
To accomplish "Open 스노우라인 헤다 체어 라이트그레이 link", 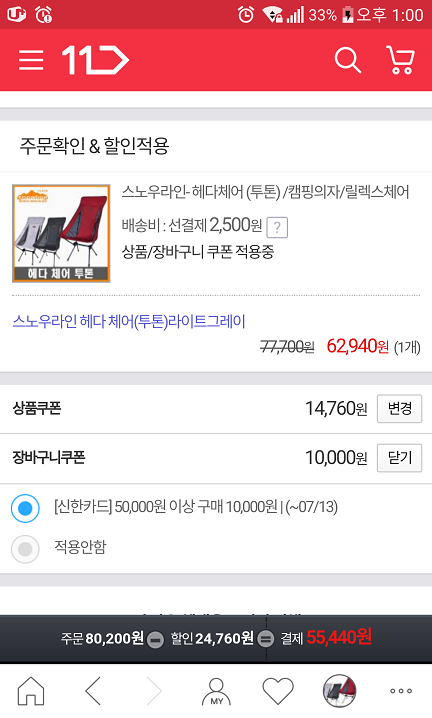I will [129, 321].
